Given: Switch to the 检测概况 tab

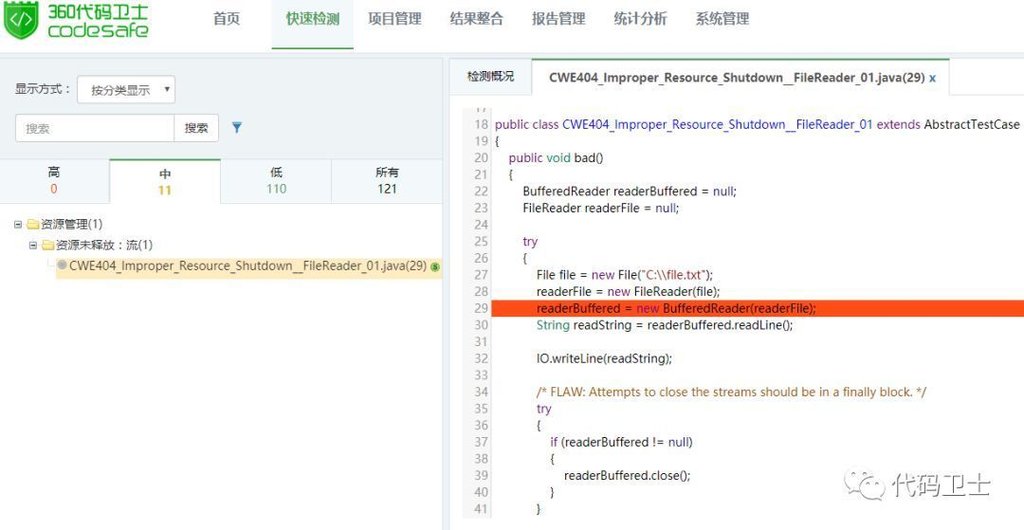Looking at the screenshot, I should [490, 76].
